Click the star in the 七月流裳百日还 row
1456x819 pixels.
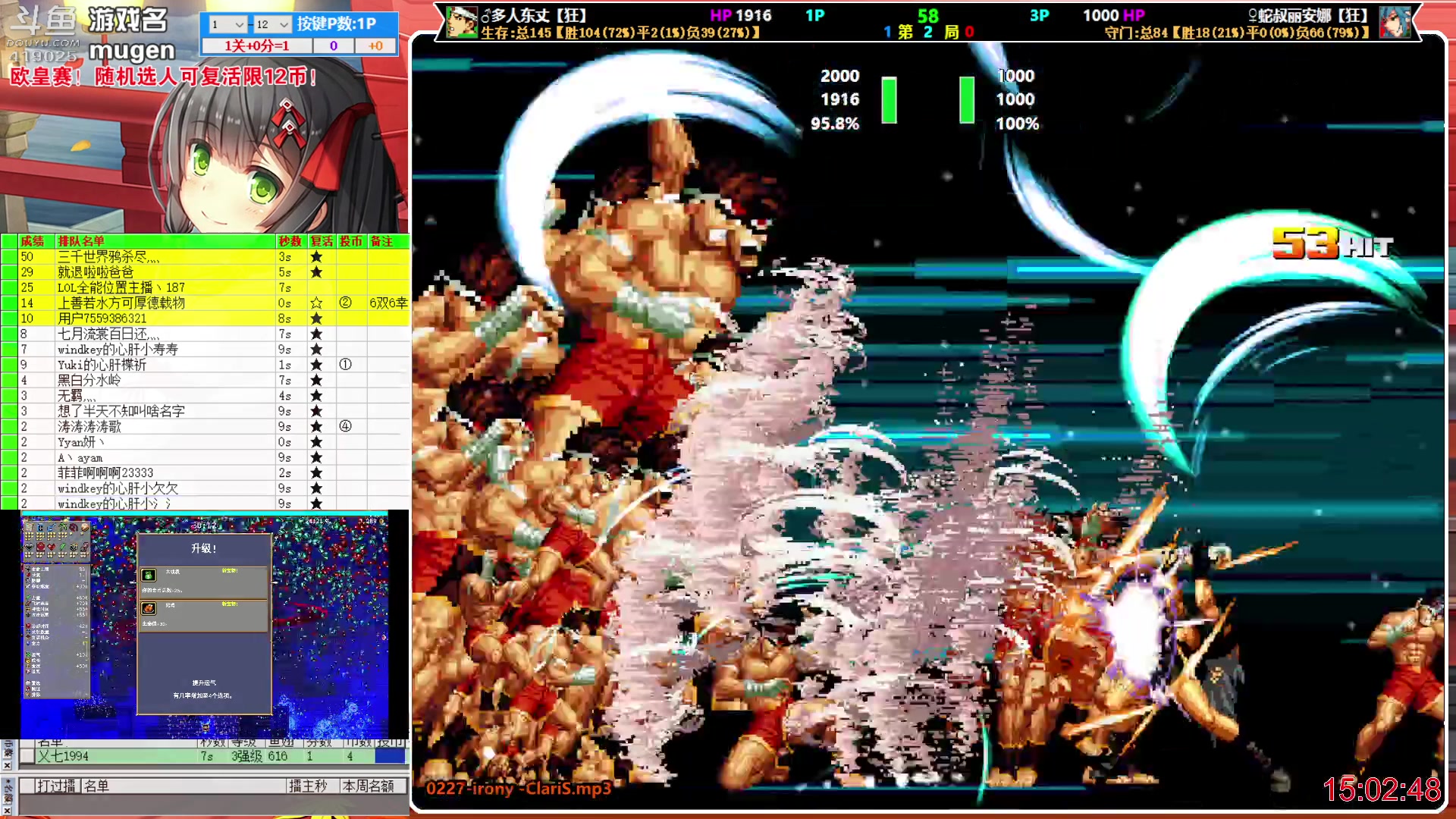click(x=316, y=334)
